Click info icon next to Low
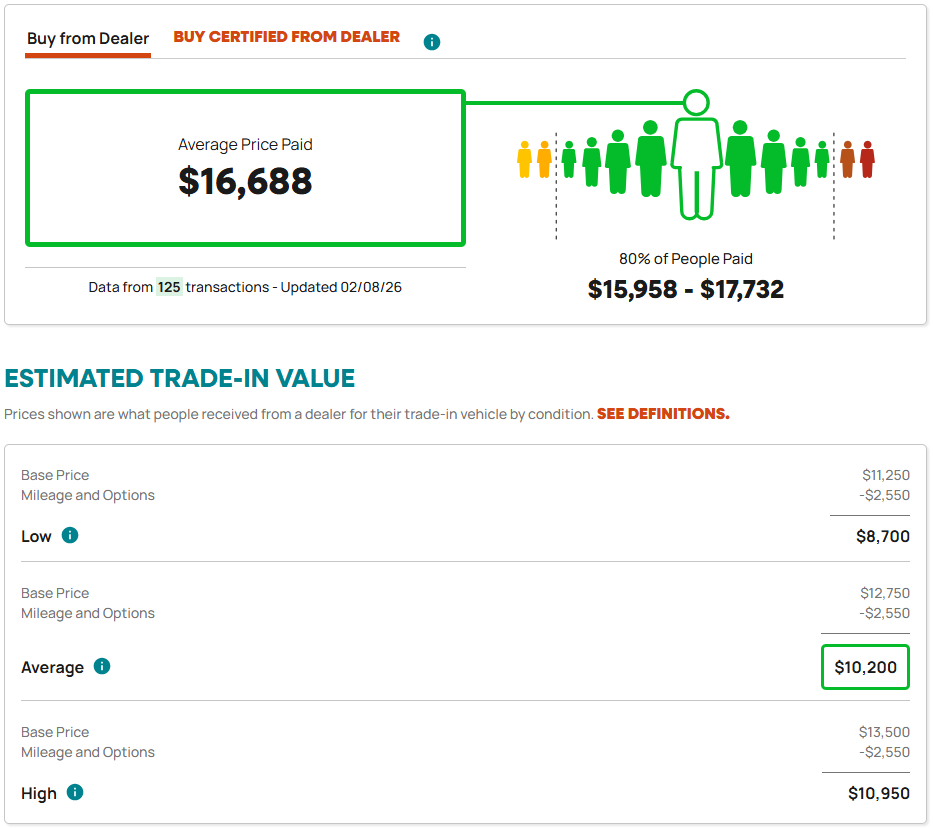This screenshot has height=828, width=933. coord(70,535)
